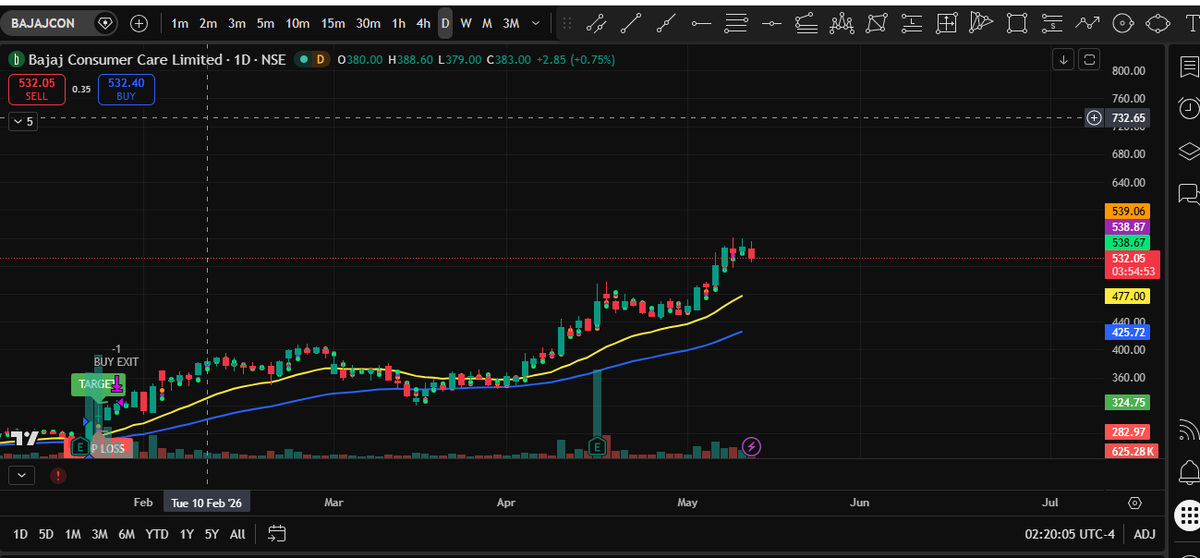
Task: Click the SELL 532.05 button
Action: click(37, 89)
